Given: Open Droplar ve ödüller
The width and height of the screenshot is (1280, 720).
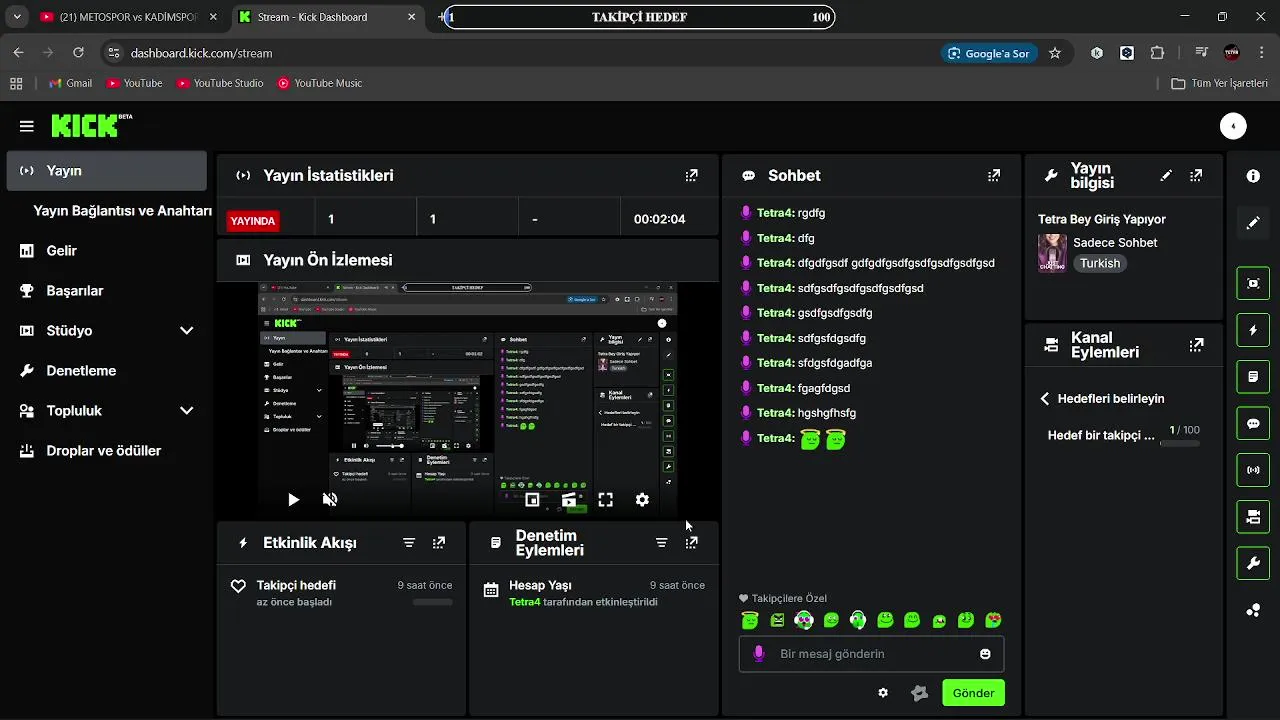Looking at the screenshot, I should [106, 451].
